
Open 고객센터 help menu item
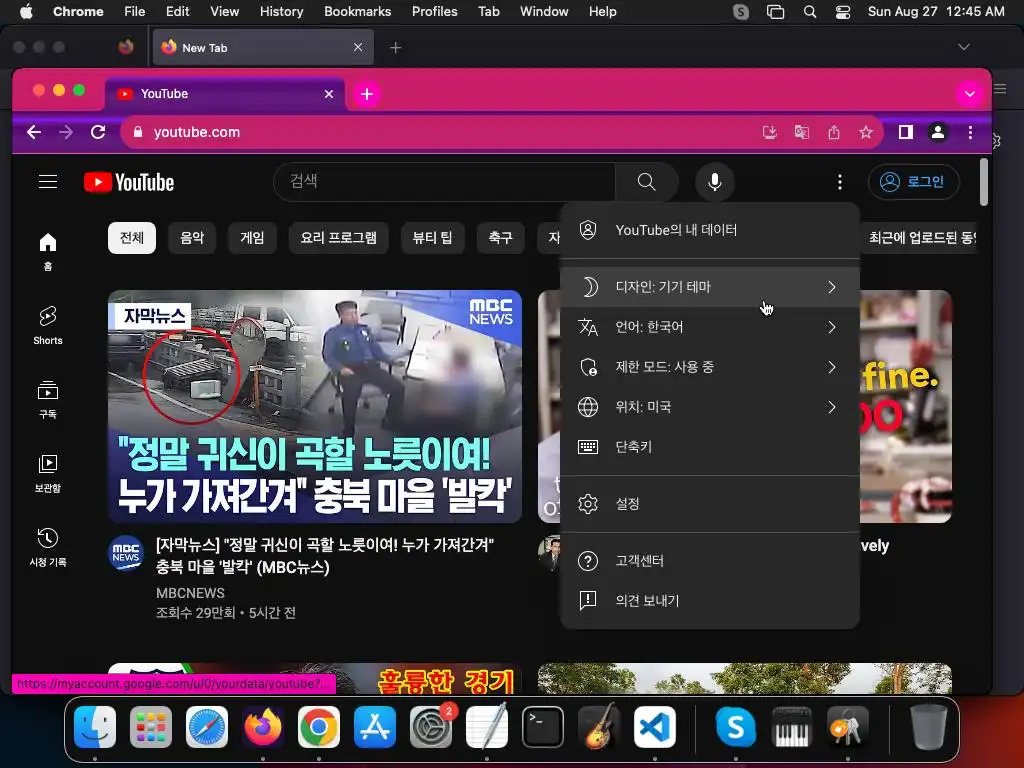(710, 560)
